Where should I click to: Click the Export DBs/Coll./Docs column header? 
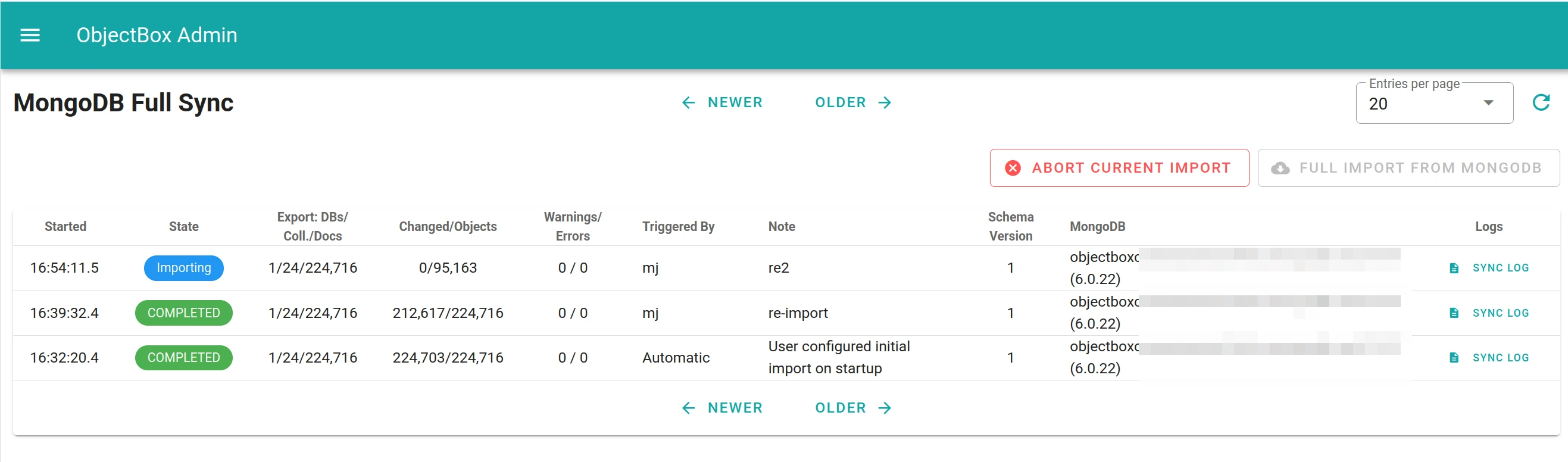313,226
